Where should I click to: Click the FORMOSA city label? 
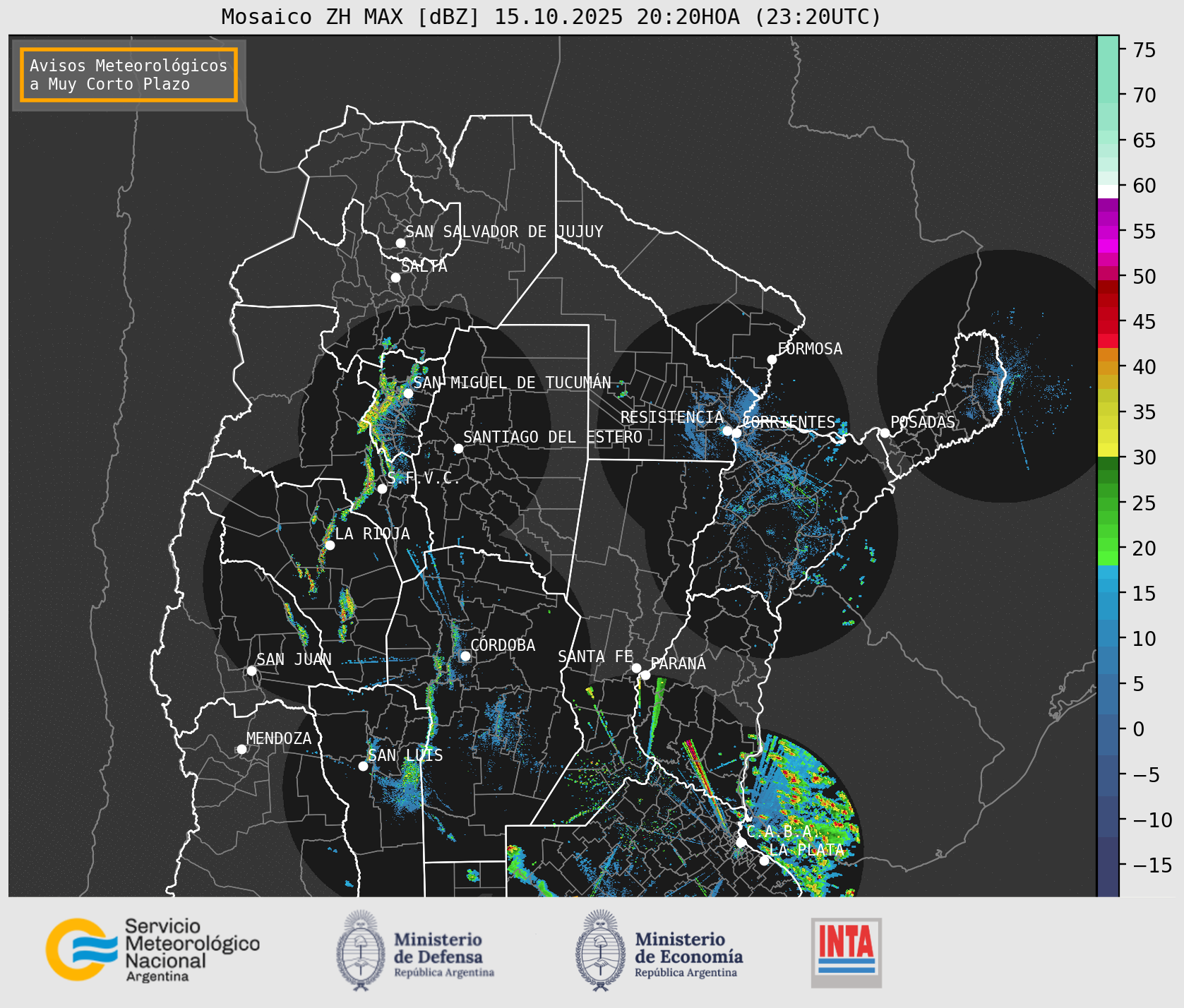click(x=810, y=349)
